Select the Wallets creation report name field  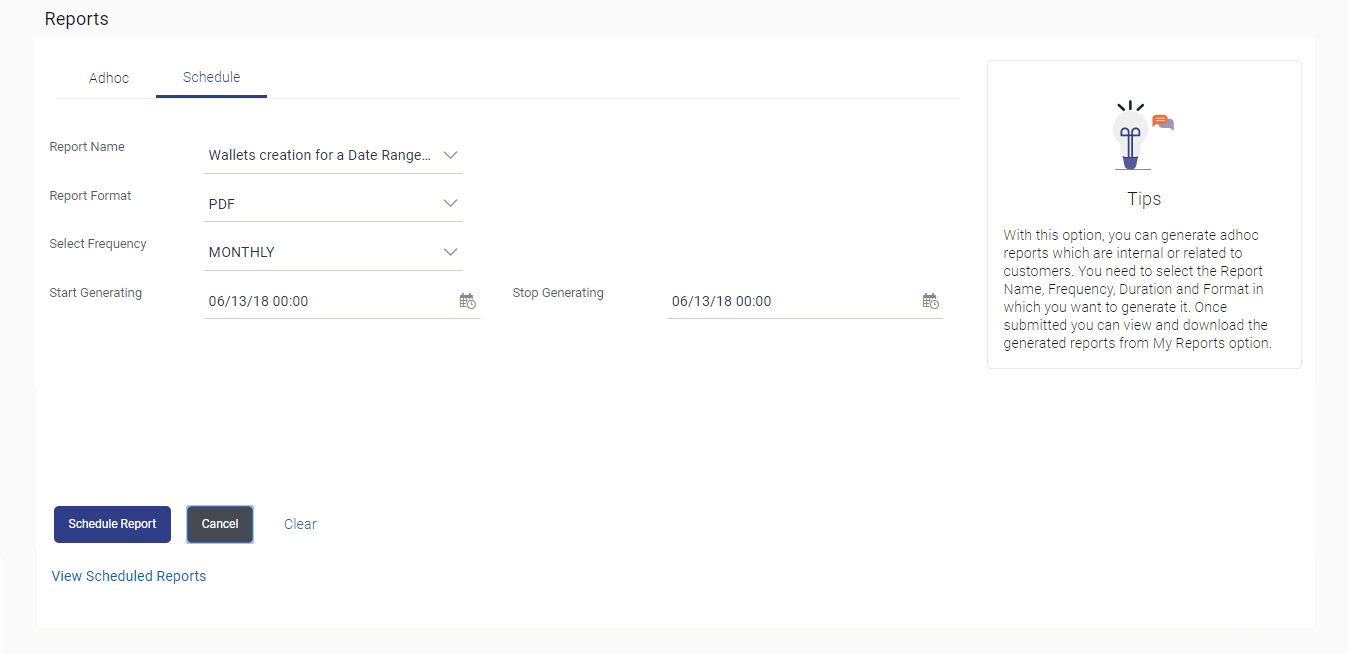tap(319, 155)
